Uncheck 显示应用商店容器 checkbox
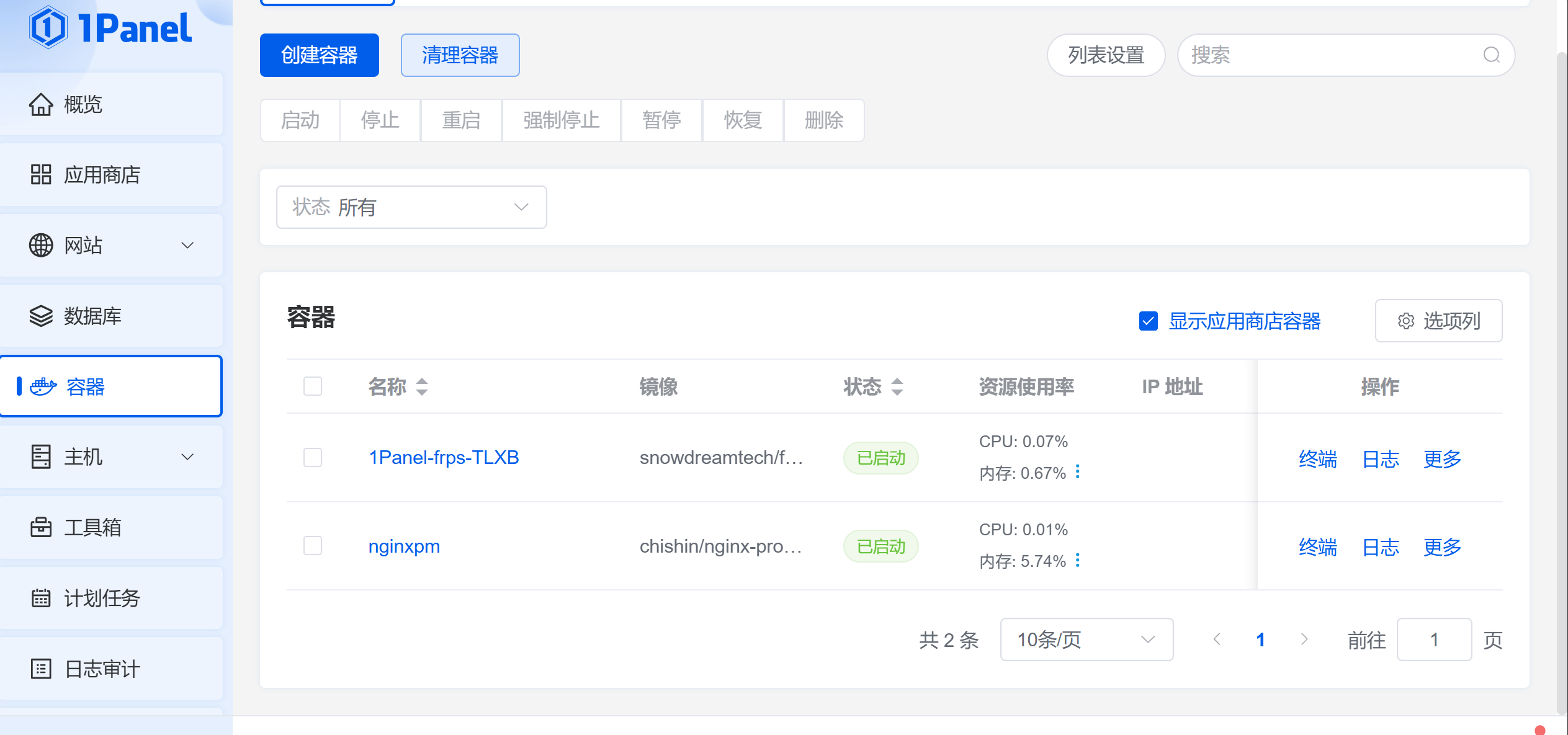 pos(1148,321)
